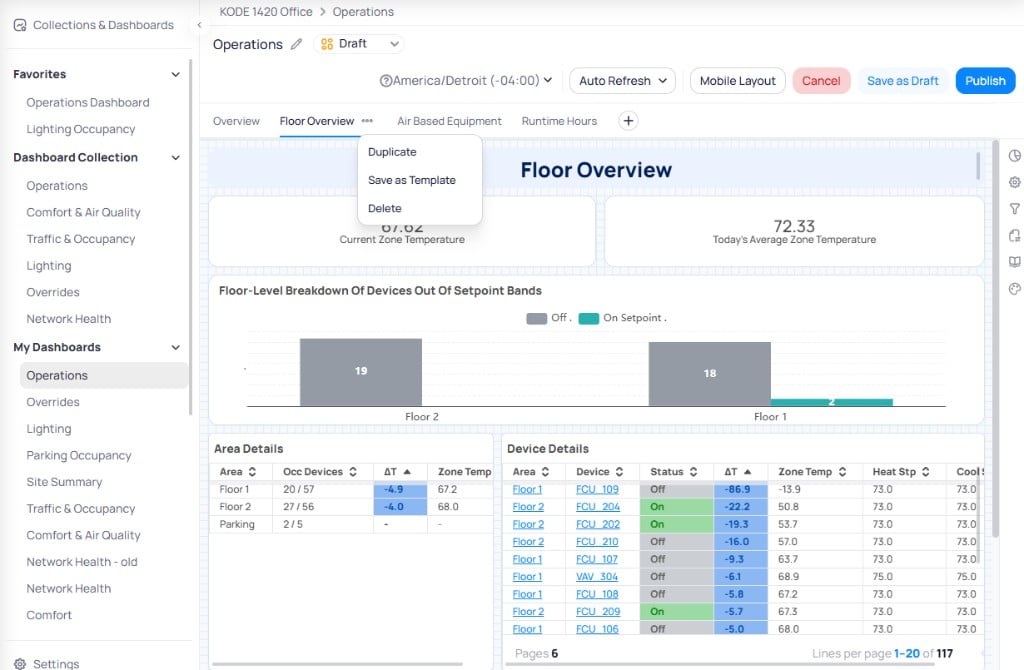Collapse the My Dashboards section

pyautogui.click(x=175, y=347)
